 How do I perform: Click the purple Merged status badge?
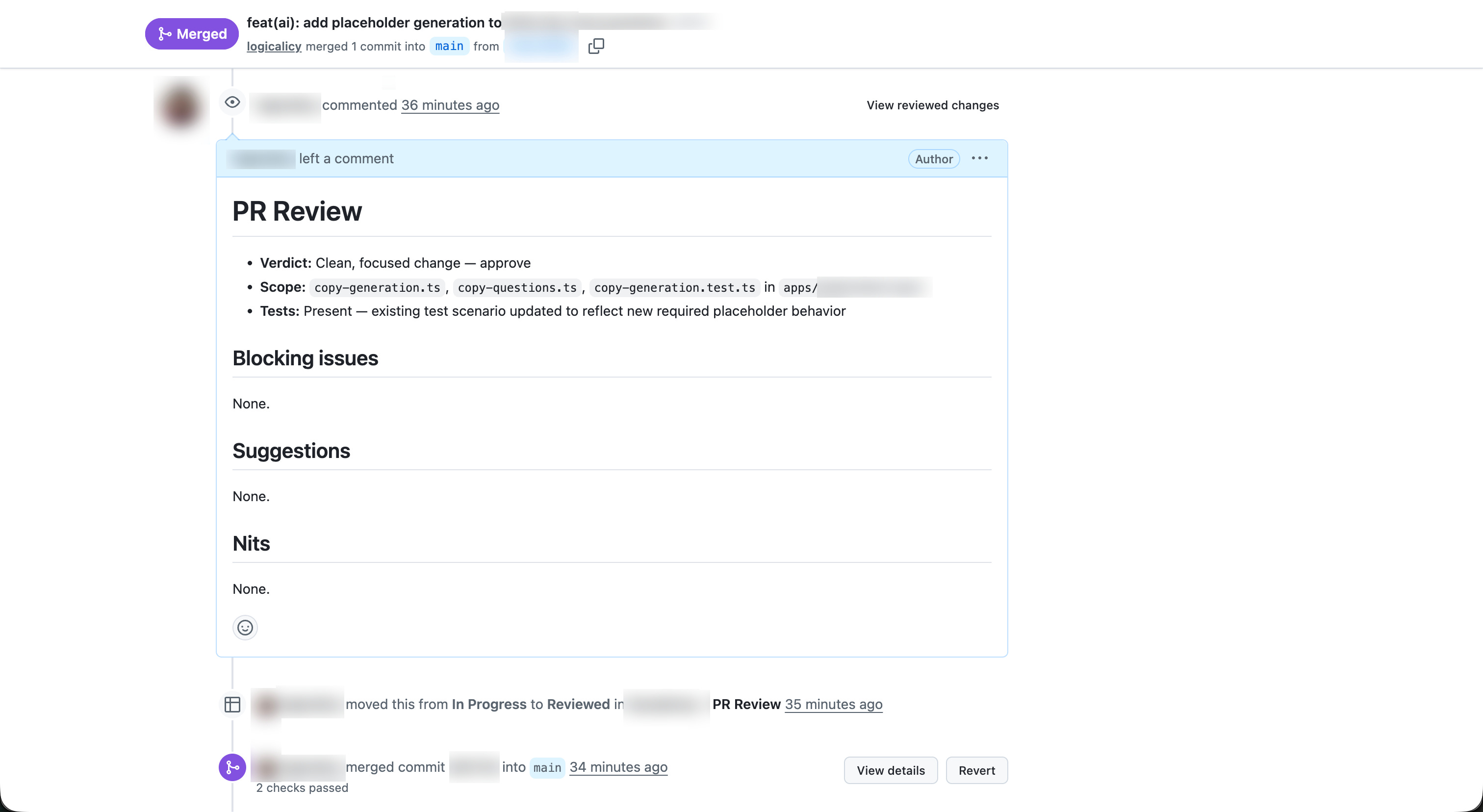coord(192,34)
